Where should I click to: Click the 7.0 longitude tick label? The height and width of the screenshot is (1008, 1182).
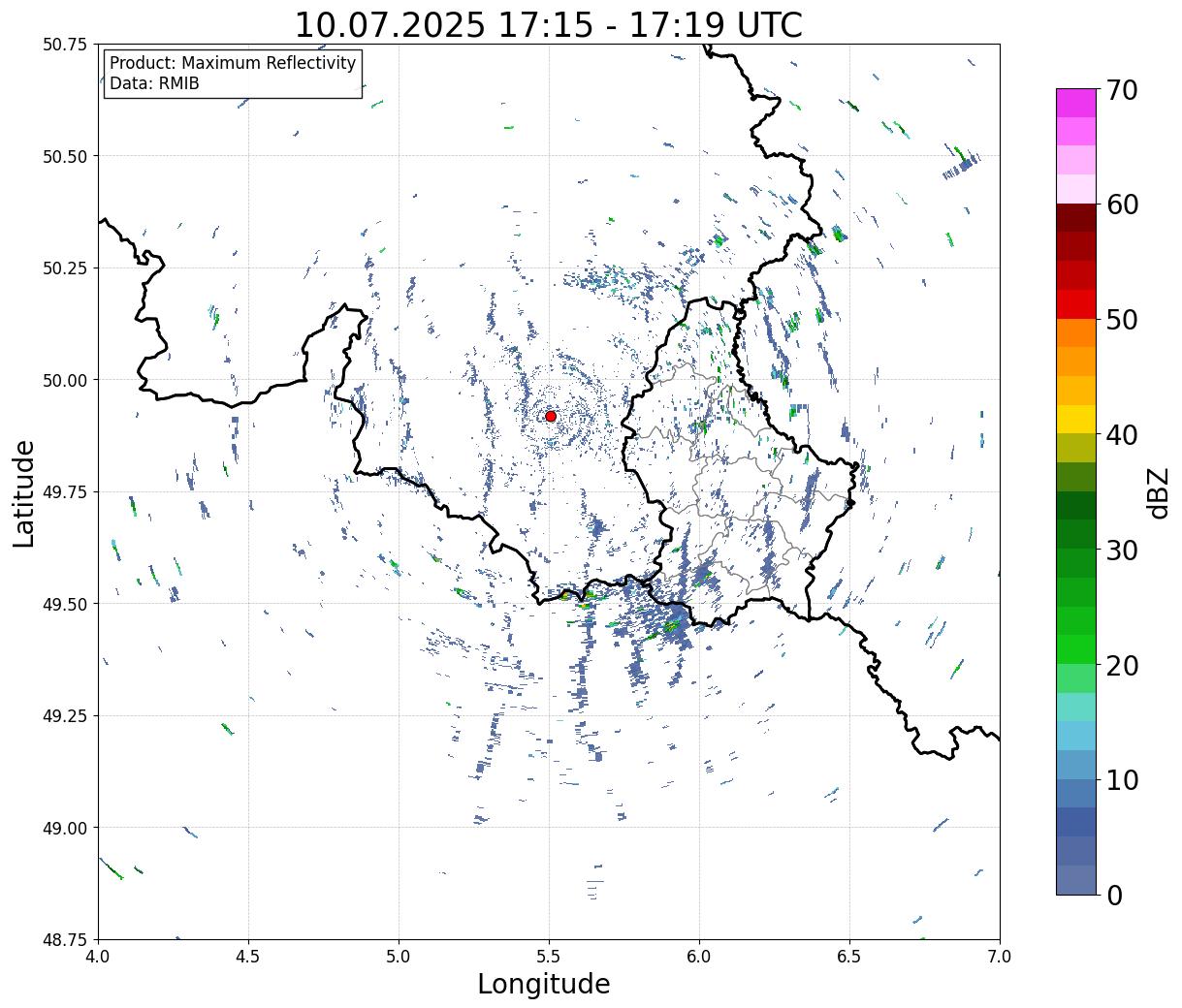click(x=1000, y=956)
